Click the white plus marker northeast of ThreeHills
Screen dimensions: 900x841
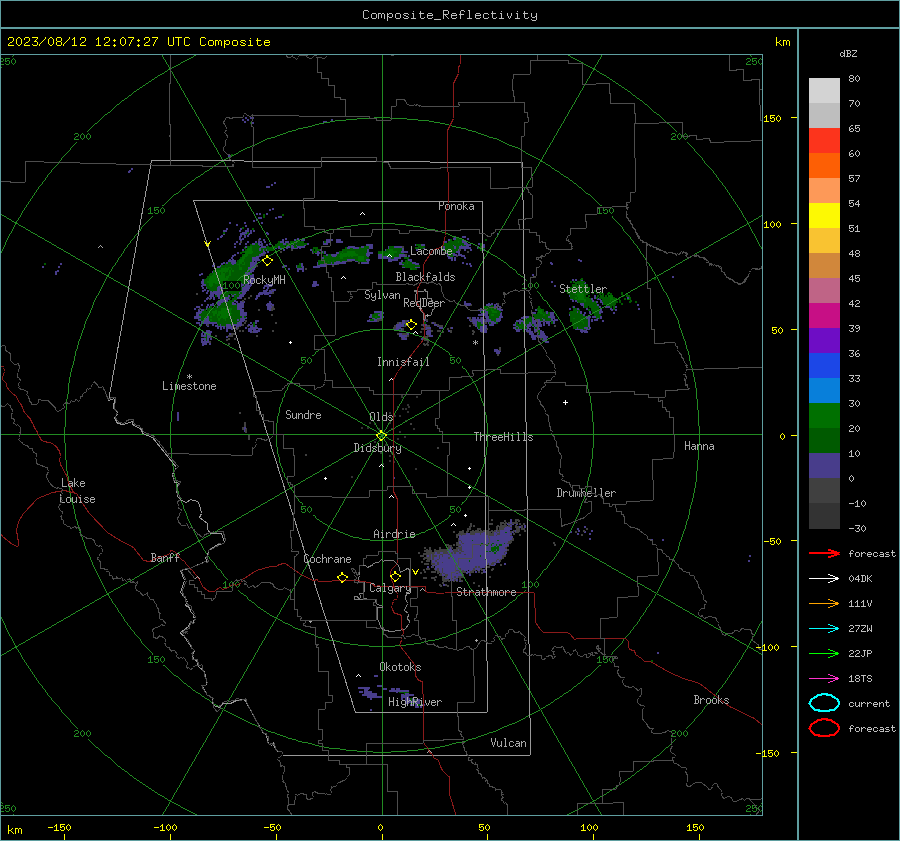(x=565, y=402)
